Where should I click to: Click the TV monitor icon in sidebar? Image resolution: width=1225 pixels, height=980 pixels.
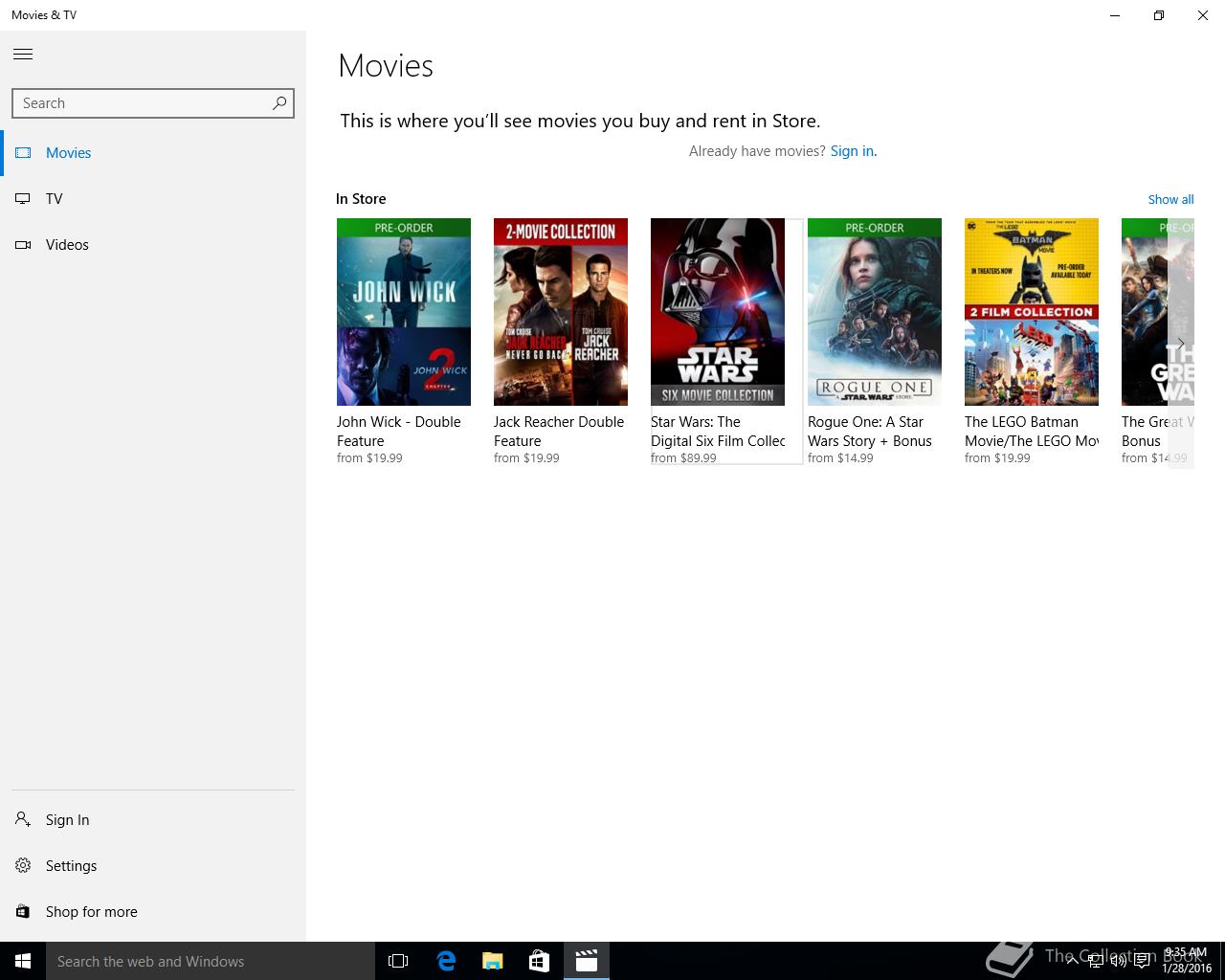point(23,198)
